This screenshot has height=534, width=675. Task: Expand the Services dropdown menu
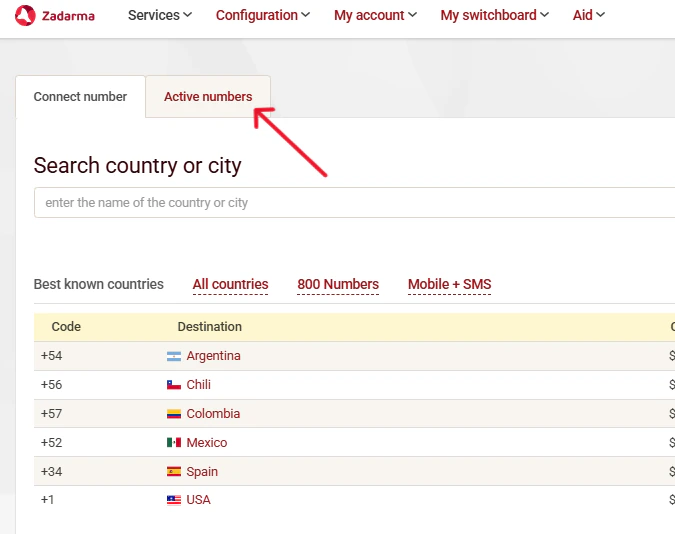pyautogui.click(x=160, y=15)
